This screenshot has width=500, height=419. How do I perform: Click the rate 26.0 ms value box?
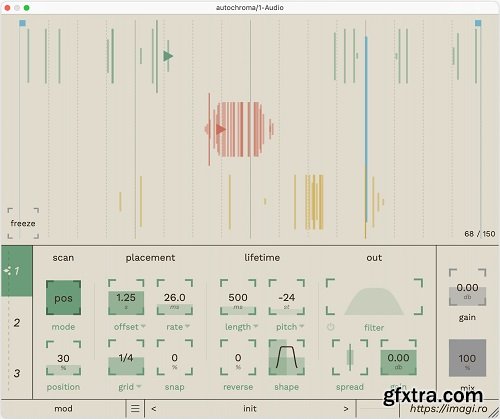coord(175,298)
